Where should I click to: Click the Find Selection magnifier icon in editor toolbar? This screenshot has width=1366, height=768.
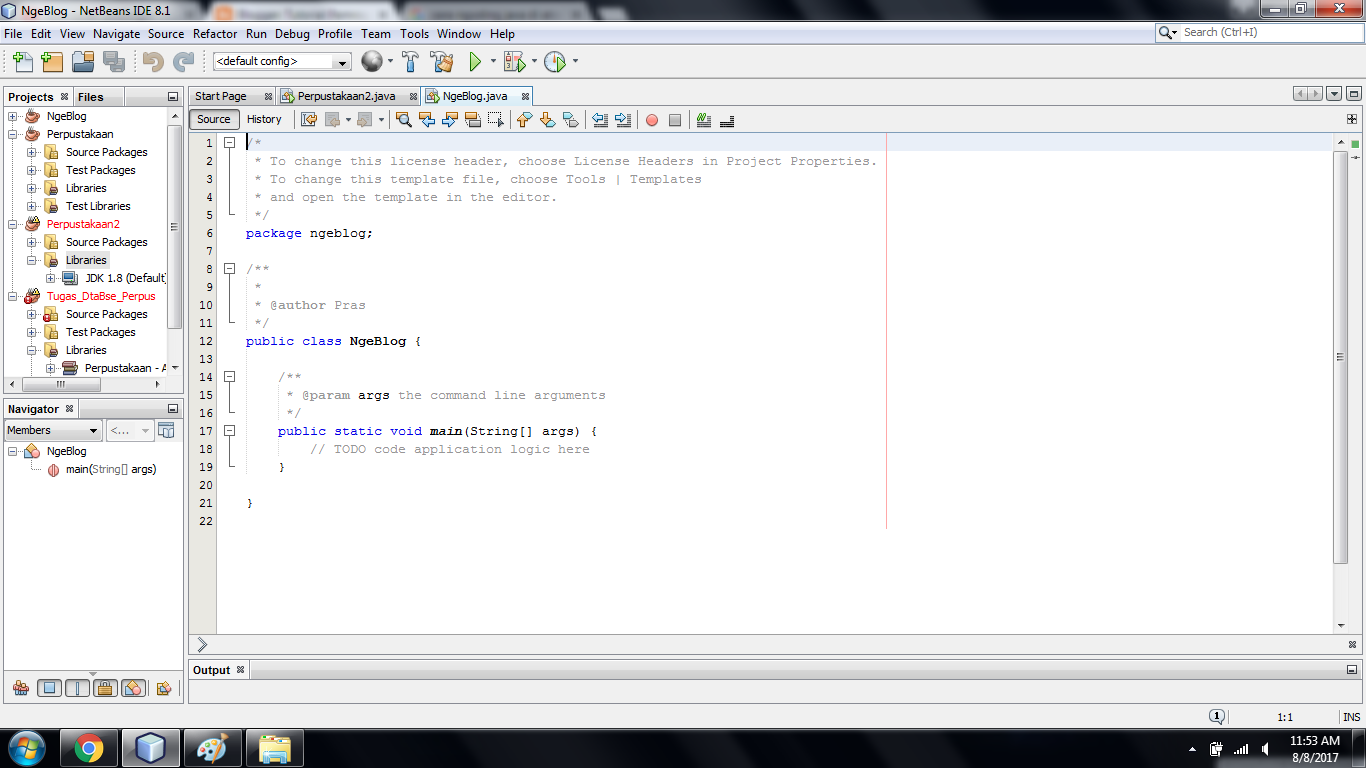click(403, 120)
